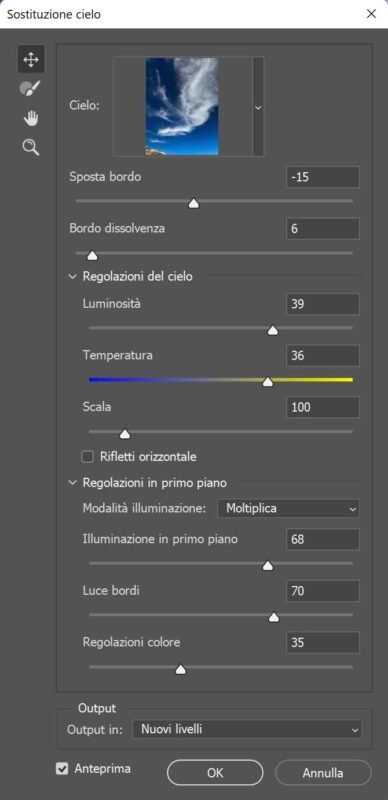388x800 pixels.
Task: Select the Sky Brush tool icon
Action: pos(30,89)
